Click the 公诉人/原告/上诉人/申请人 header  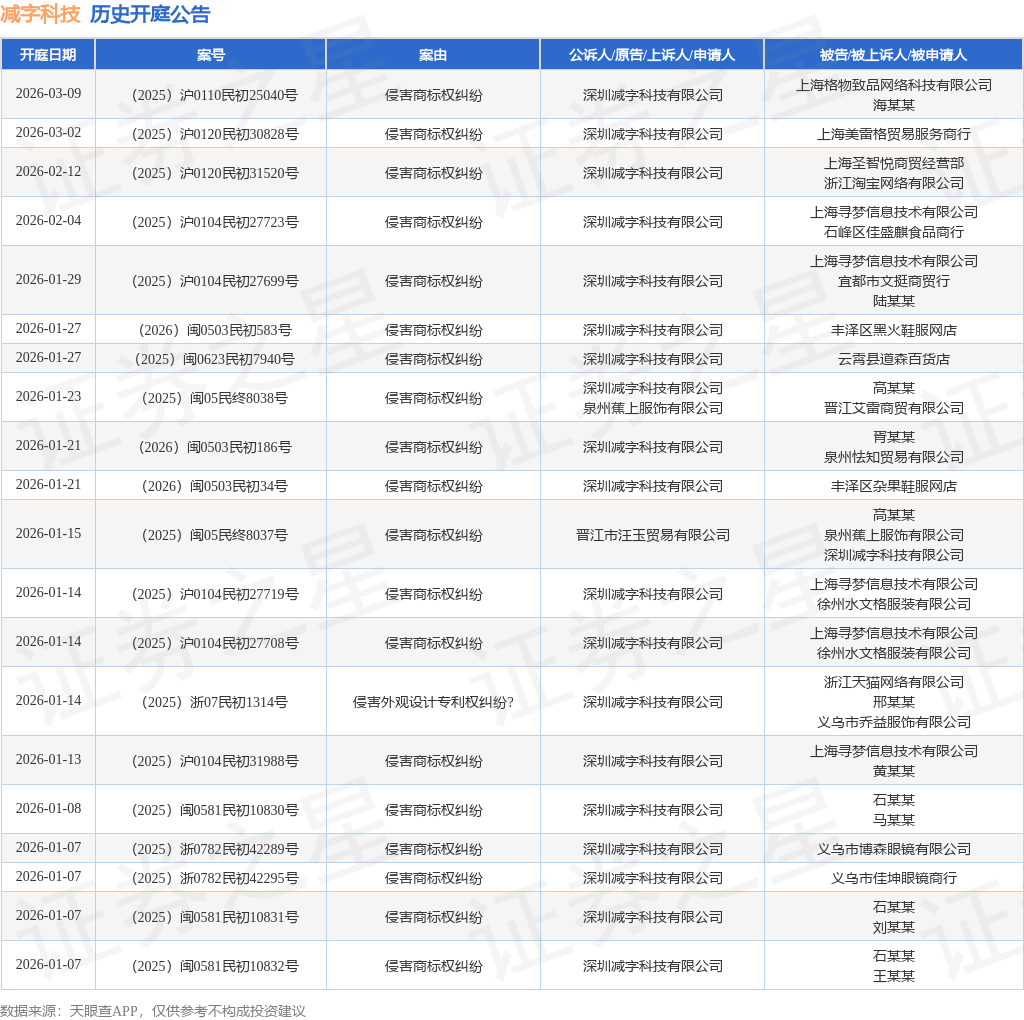[652, 55]
